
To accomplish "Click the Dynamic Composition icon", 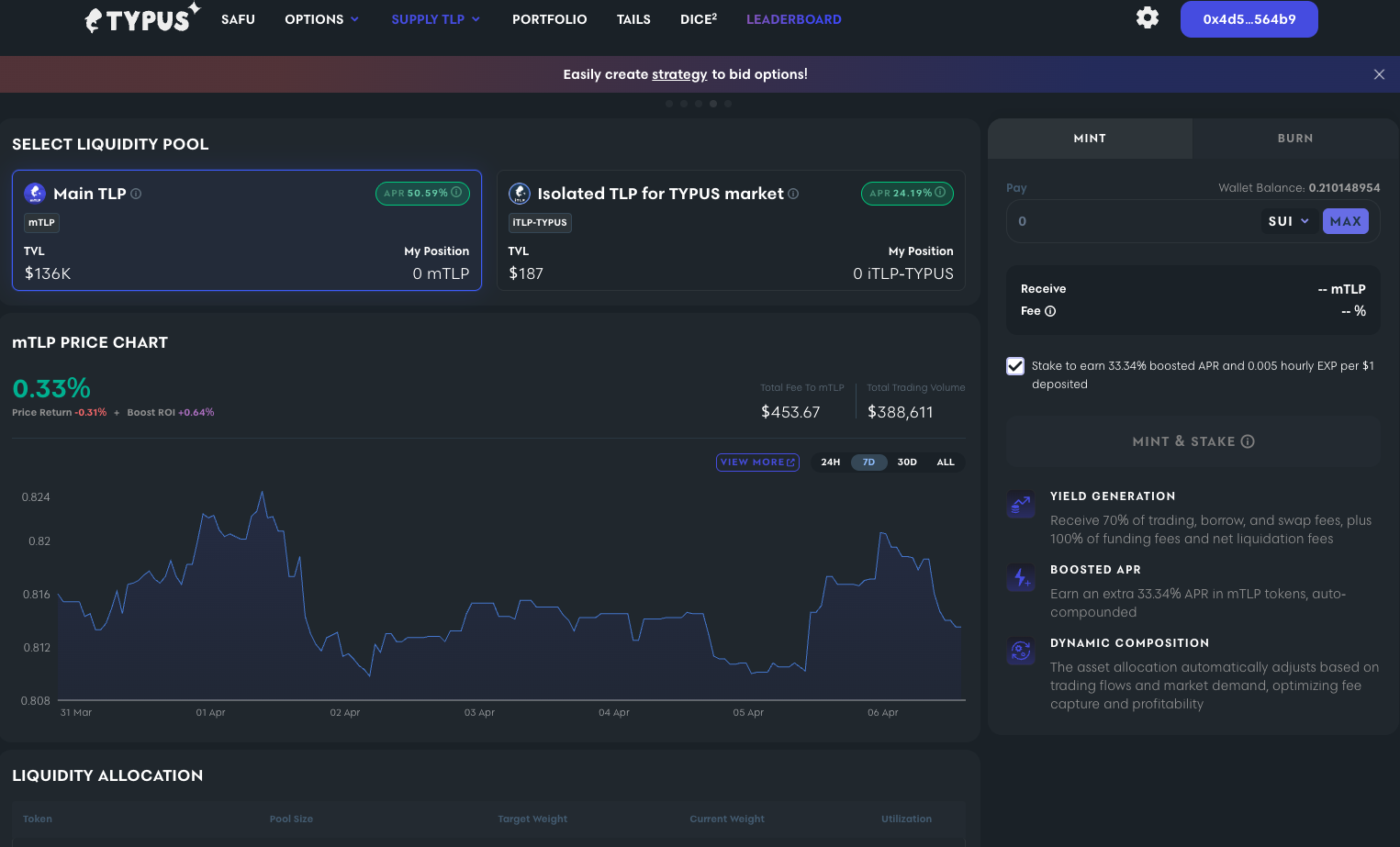I will point(1021,651).
